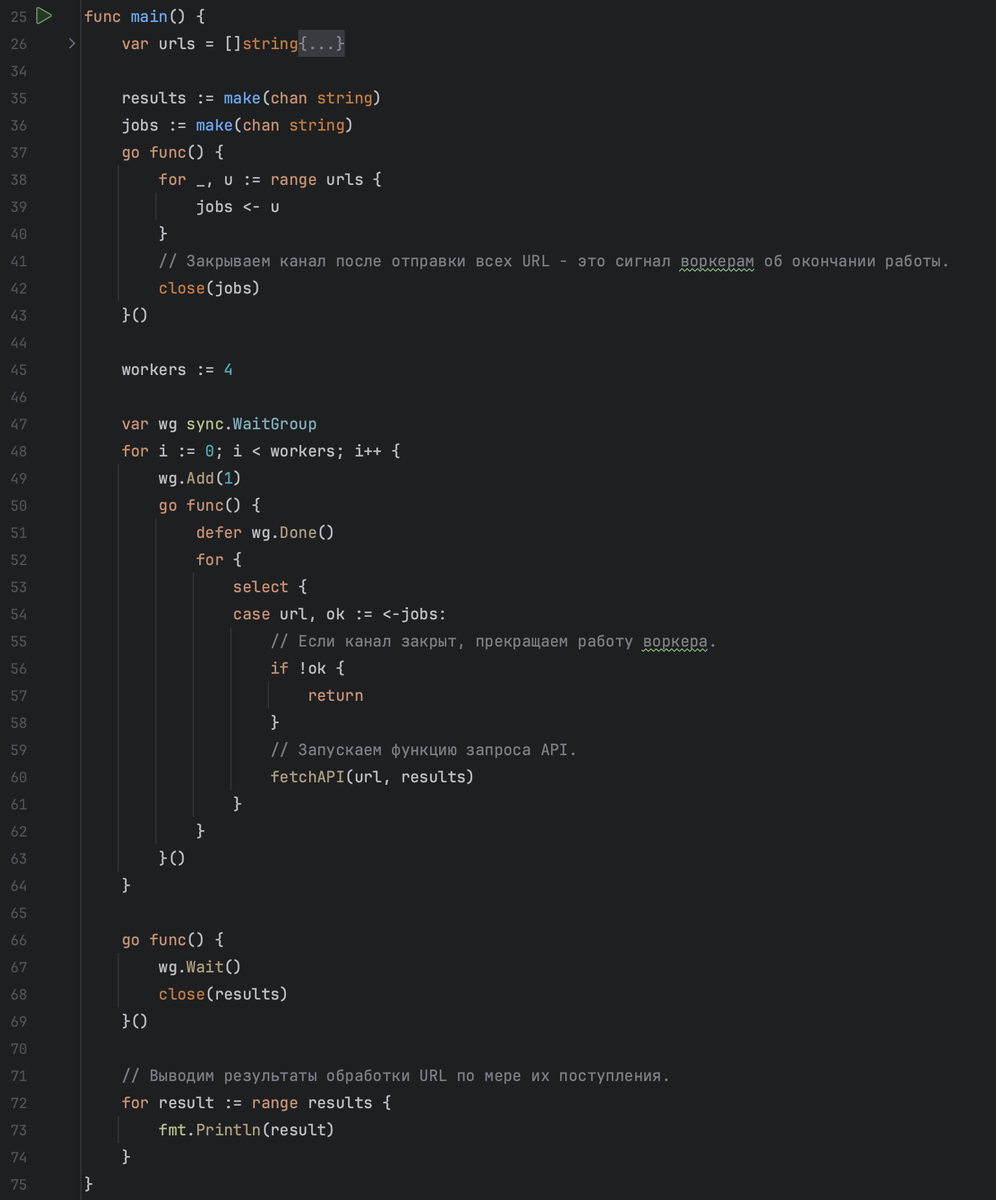Expand the folded urls block chevron
The image size is (996, 1200).
[72, 44]
